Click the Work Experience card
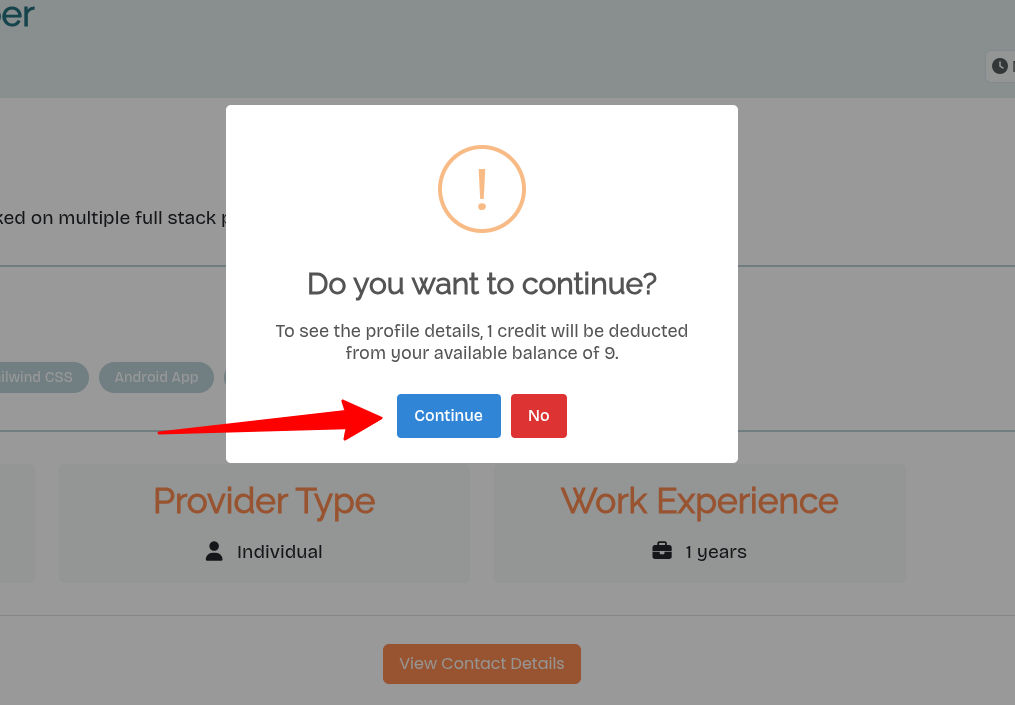This screenshot has width=1015, height=705. coord(699,522)
